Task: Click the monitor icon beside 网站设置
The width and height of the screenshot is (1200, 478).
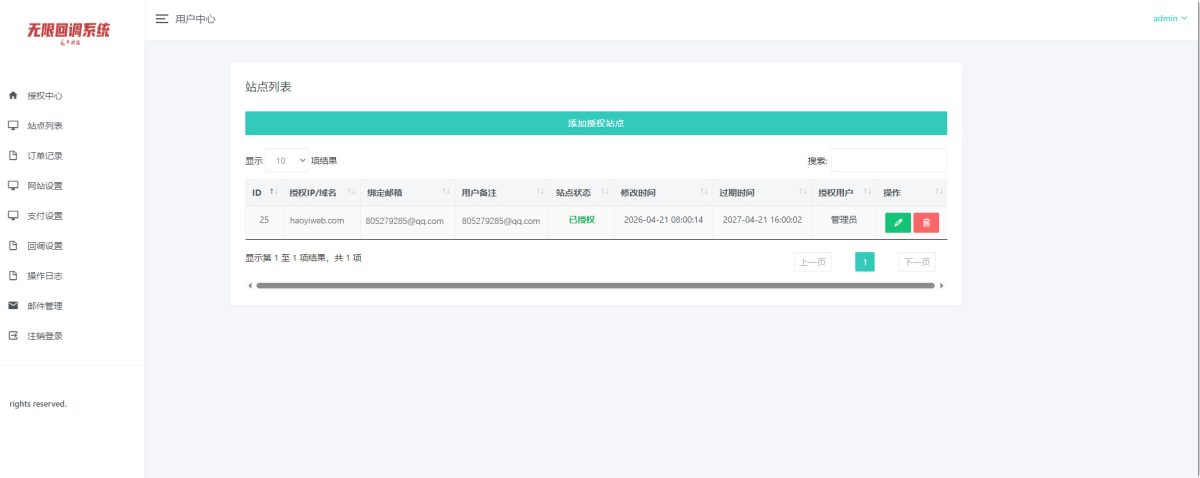Action: 13,186
